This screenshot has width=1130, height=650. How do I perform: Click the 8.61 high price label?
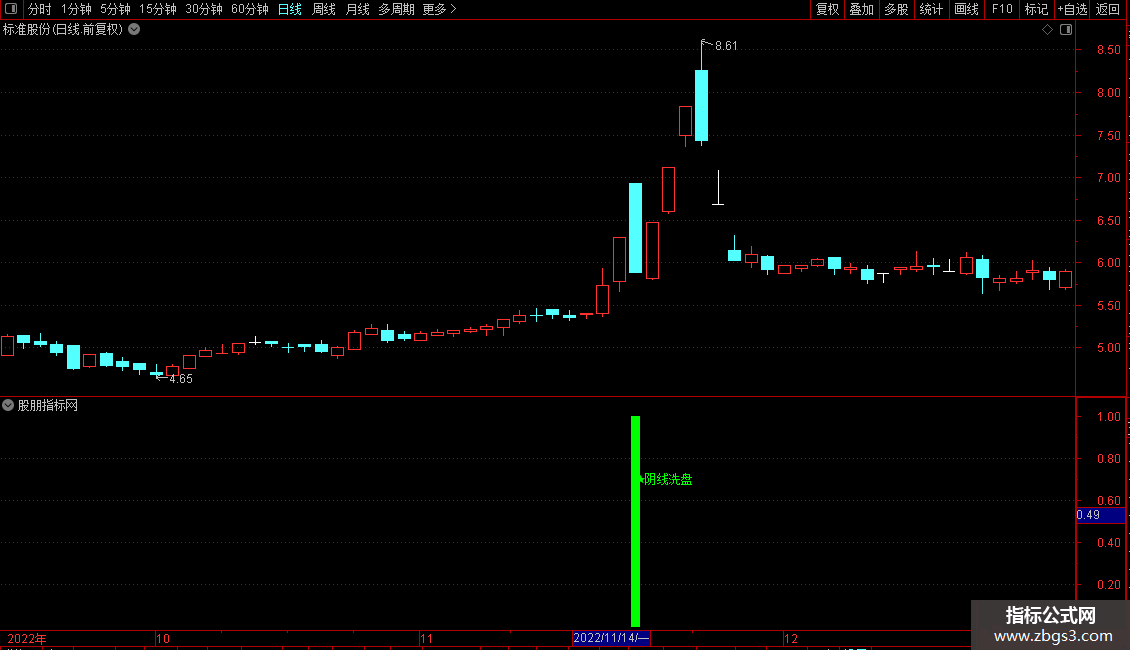[x=726, y=46]
